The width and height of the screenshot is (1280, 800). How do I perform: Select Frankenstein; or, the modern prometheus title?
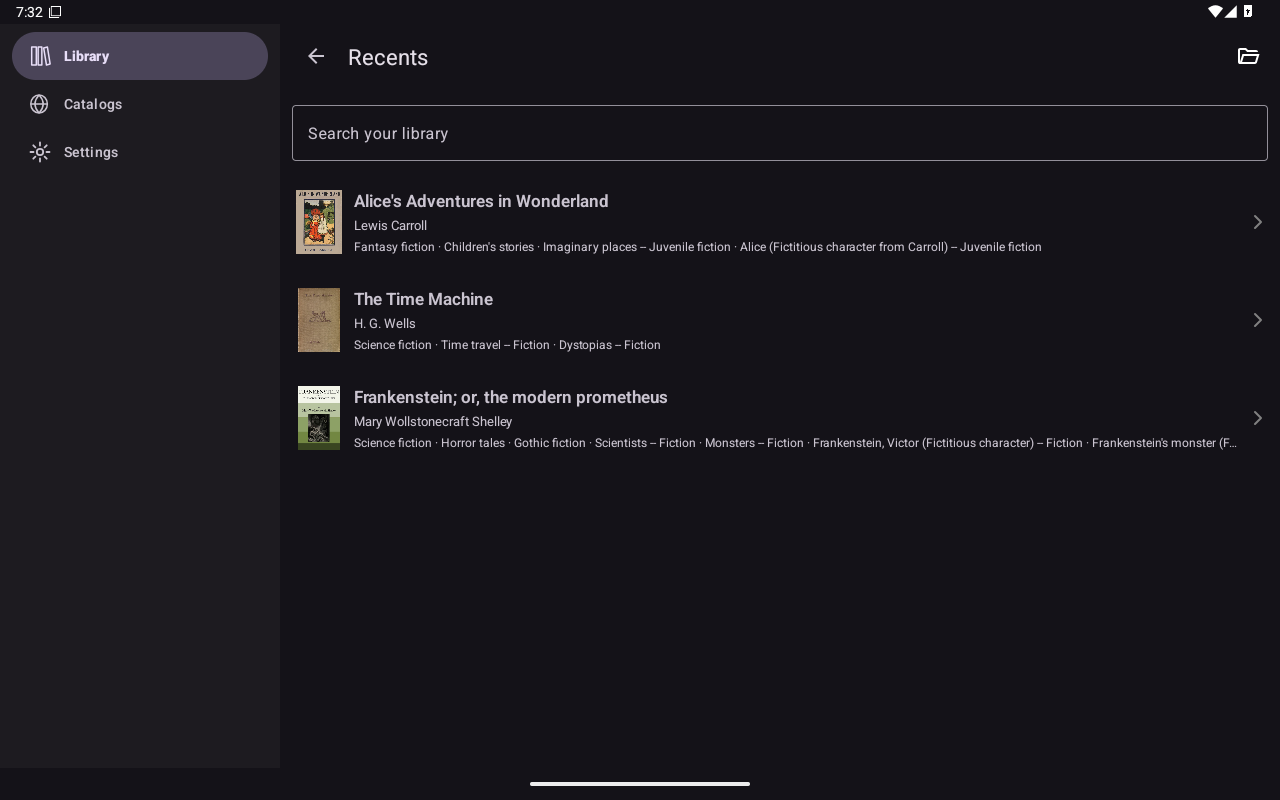[511, 397]
